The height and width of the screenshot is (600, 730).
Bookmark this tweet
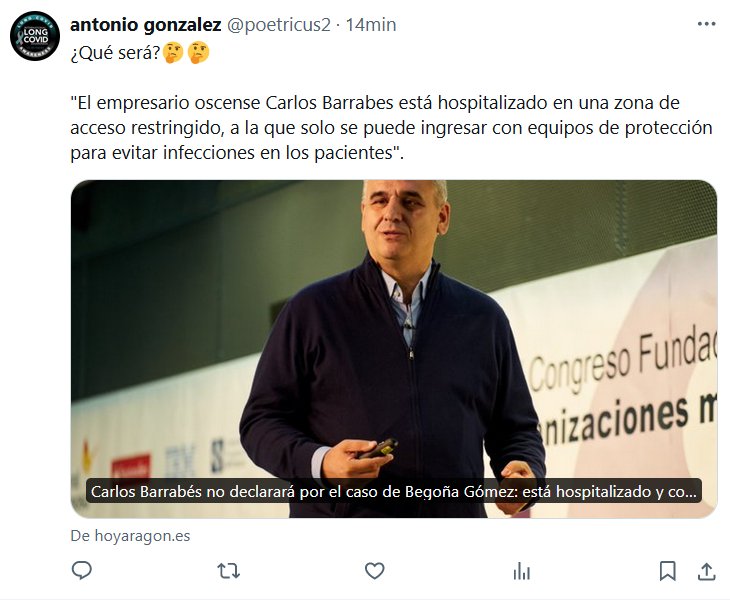pos(668,571)
